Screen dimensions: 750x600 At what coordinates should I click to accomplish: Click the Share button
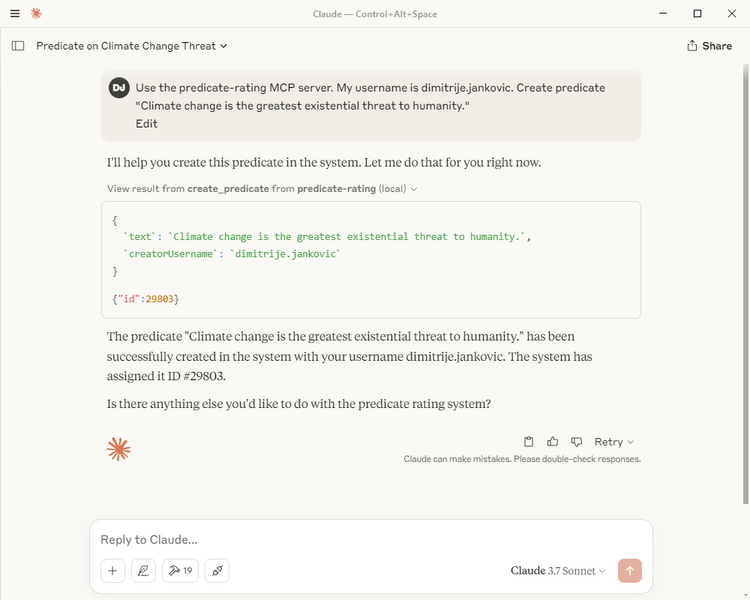pyautogui.click(x=709, y=46)
